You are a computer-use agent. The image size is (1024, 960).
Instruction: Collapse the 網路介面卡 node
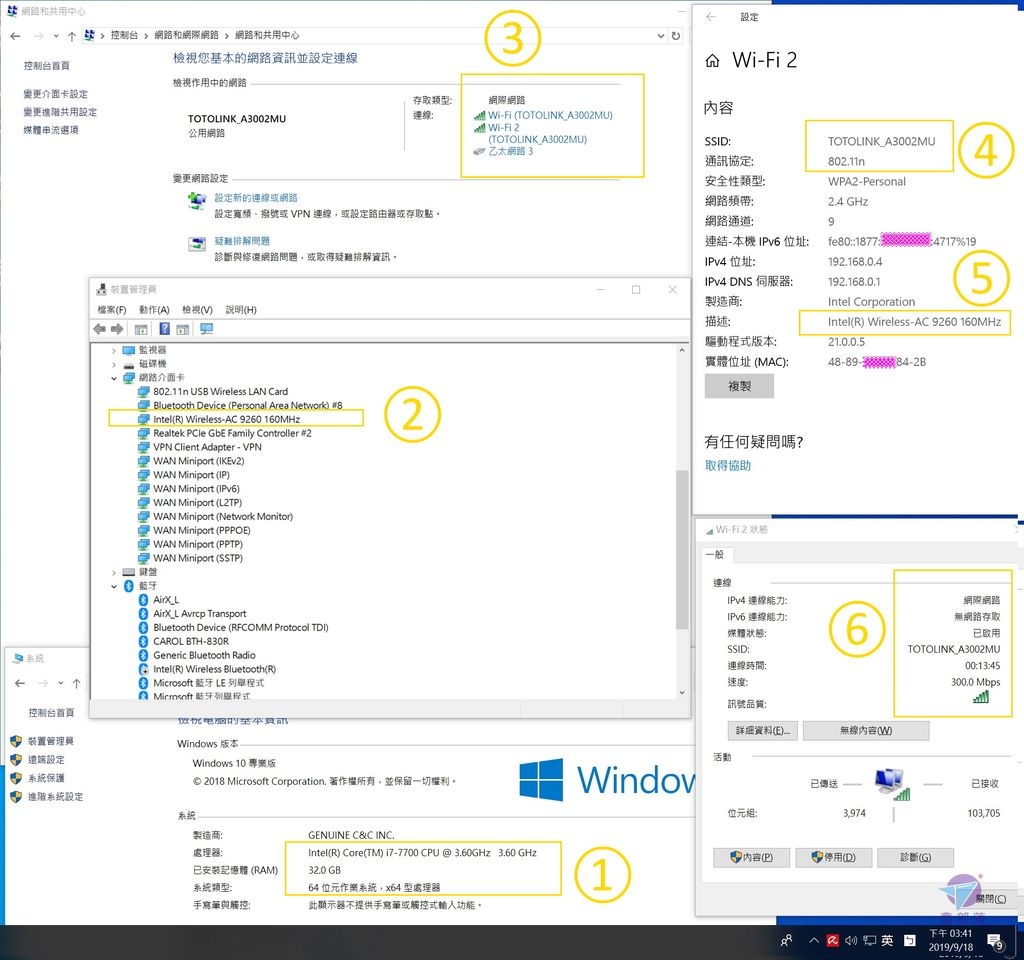coord(114,378)
